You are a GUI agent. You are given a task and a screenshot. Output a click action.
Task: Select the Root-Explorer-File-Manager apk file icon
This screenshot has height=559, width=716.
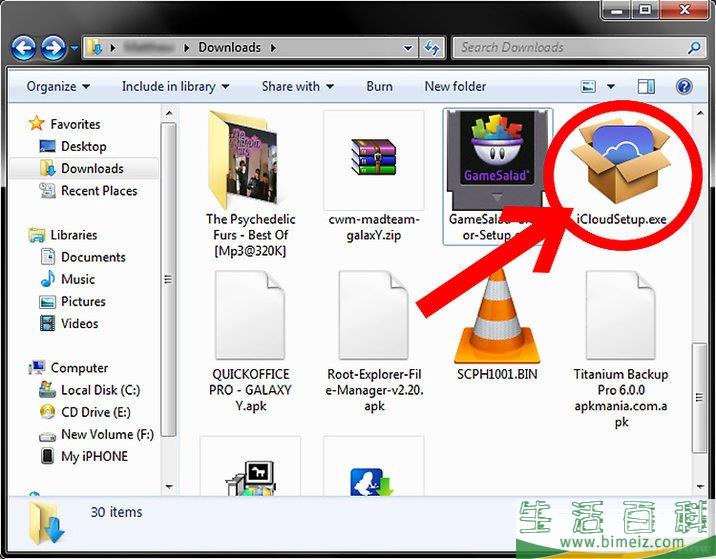coord(374,315)
